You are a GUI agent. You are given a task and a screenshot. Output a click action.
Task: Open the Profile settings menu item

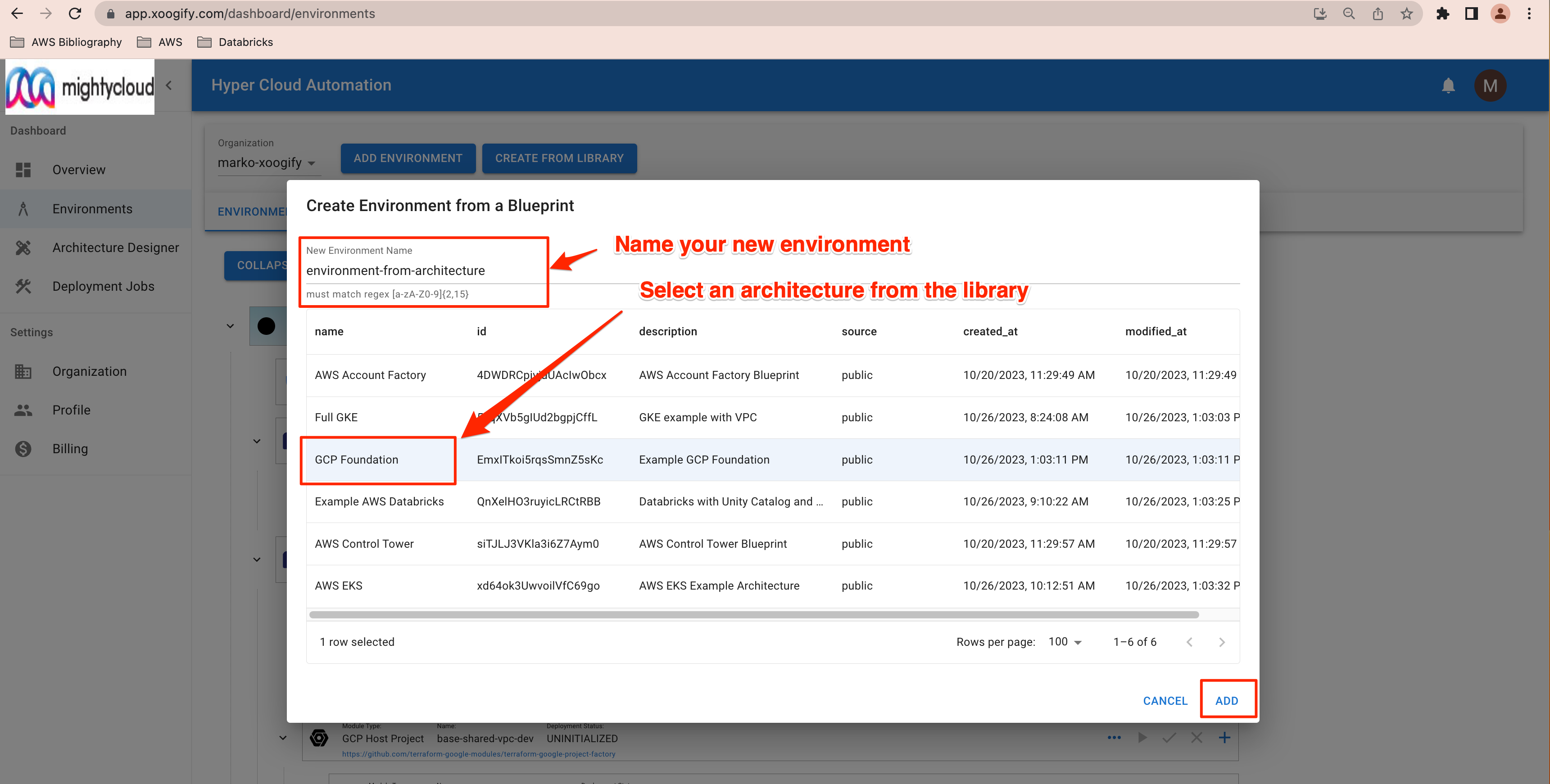(x=71, y=410)
